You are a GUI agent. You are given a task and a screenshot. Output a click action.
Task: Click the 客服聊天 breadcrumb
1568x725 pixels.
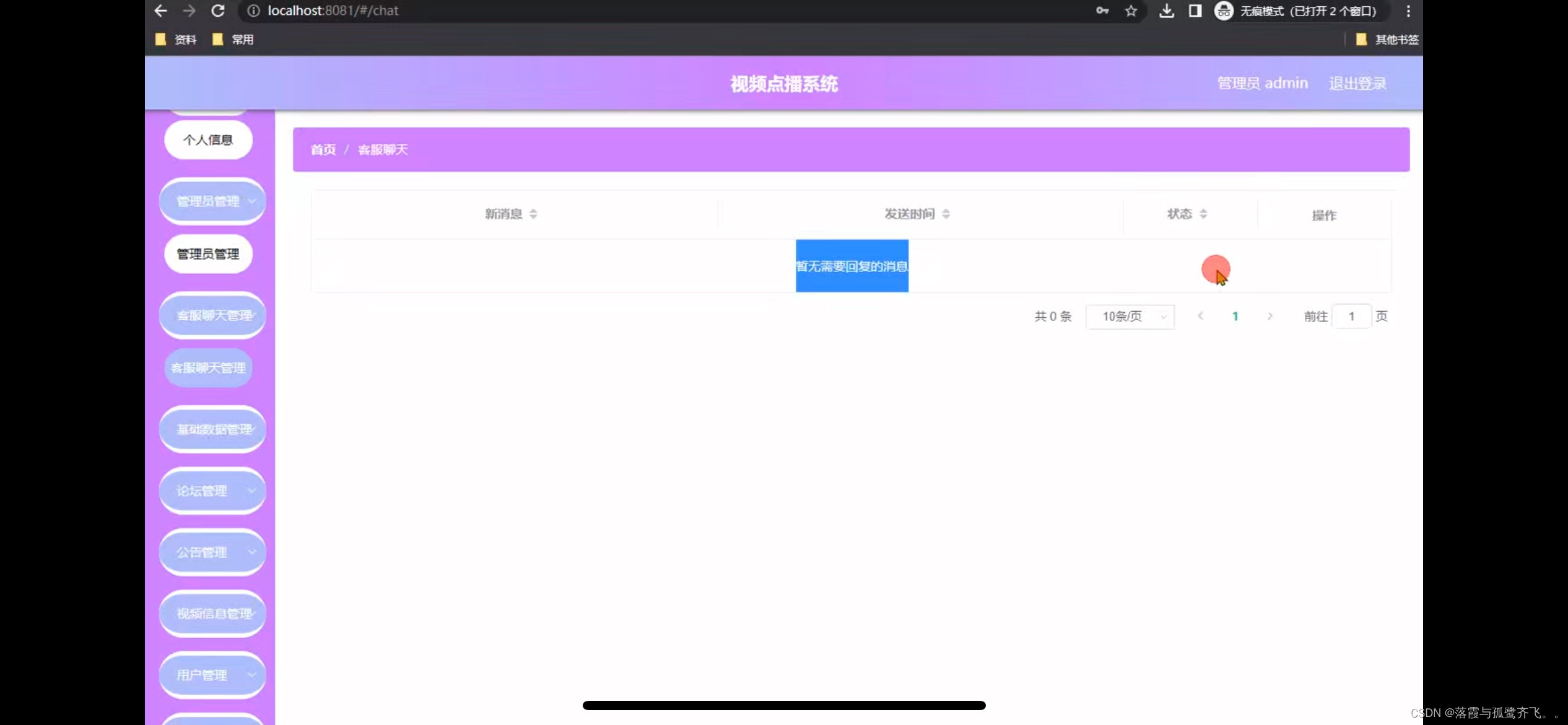383,149
